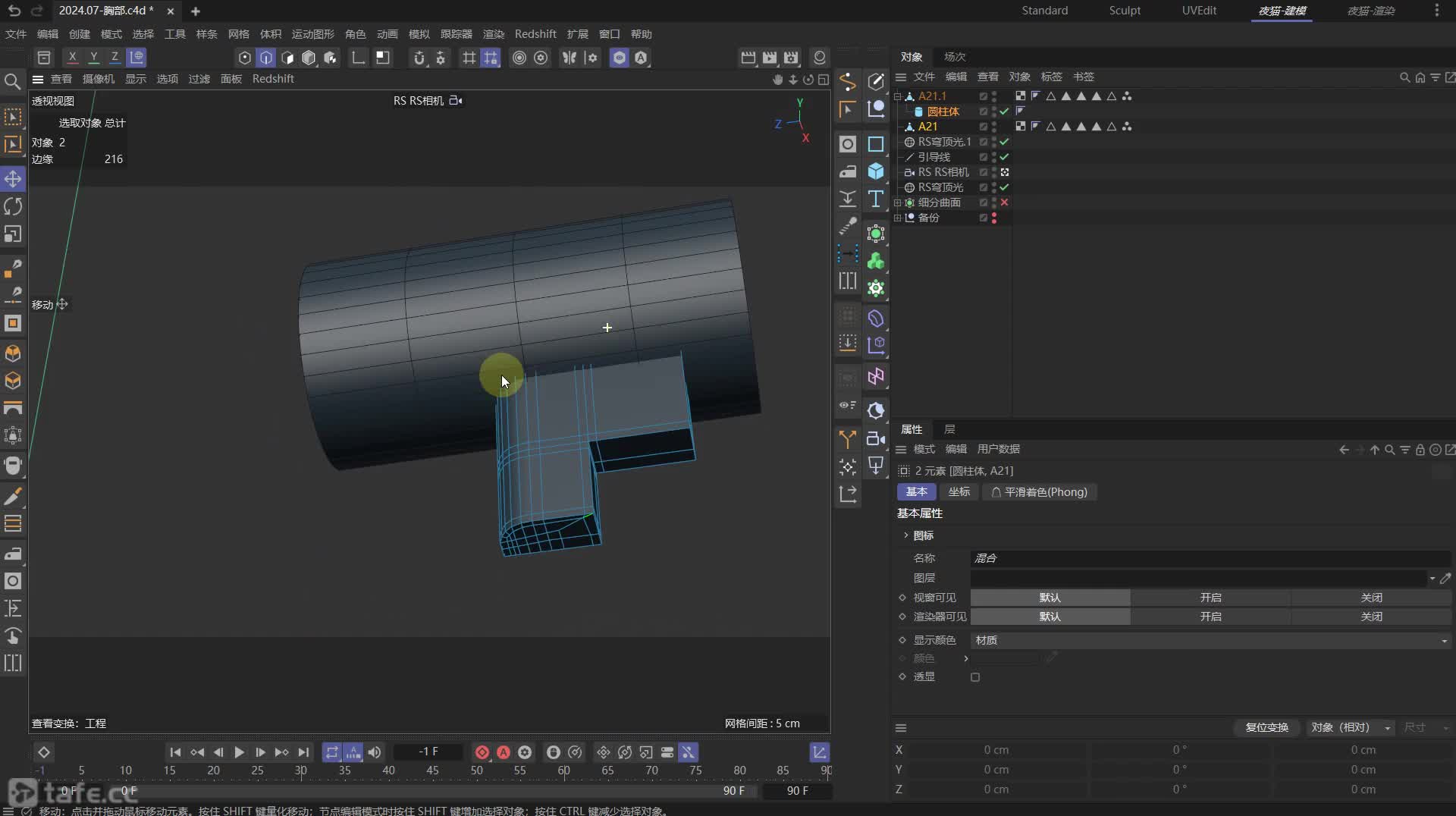1456x816 pixels.
Task: Switch to edges mode icon
Action: click(x=266, y=58)
